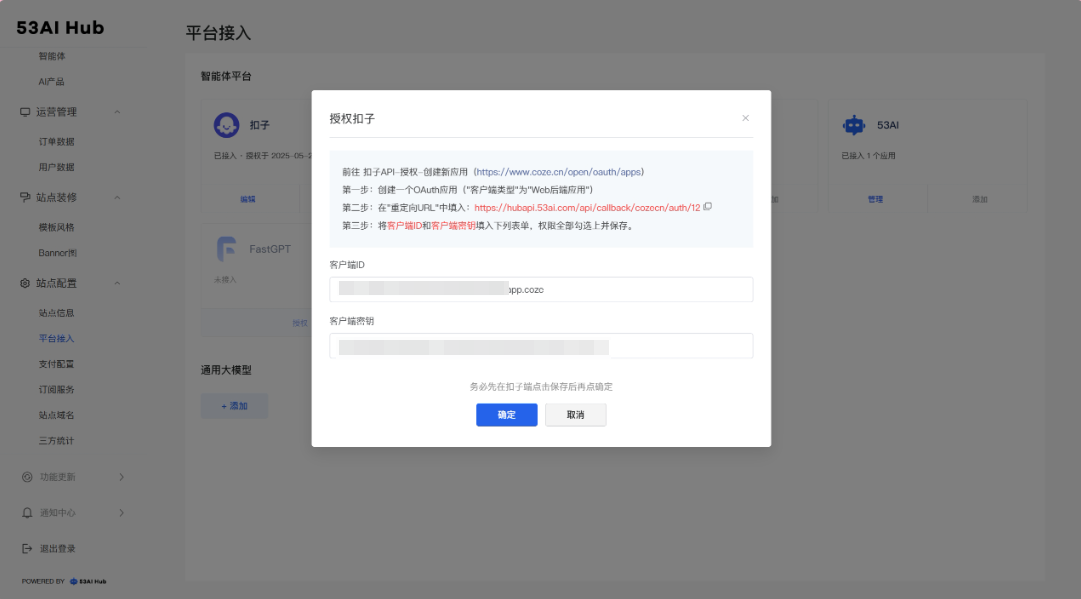This screenshot has height=599, width=1081.
Task: Close the 授权扣子 dialog with the X
Action: pos(745,118)
